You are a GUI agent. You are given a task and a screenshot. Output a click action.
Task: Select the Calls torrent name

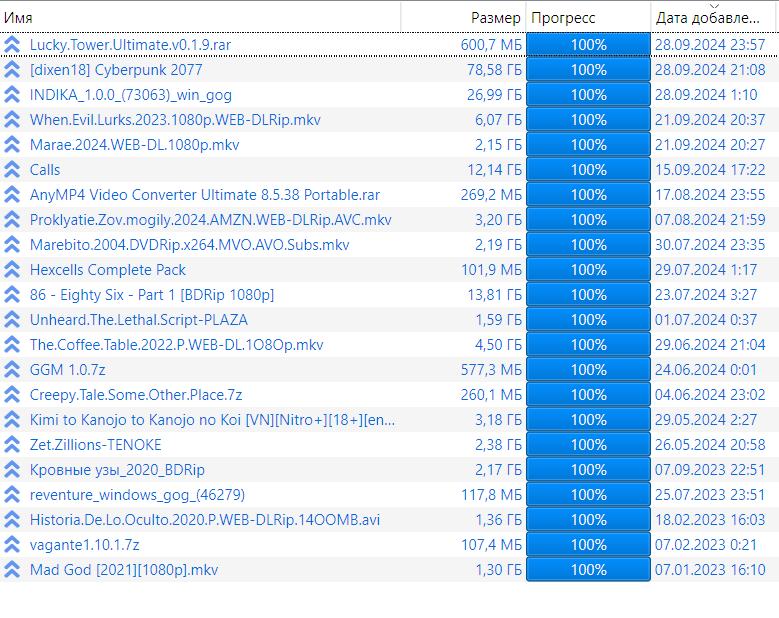pos(45,170)
